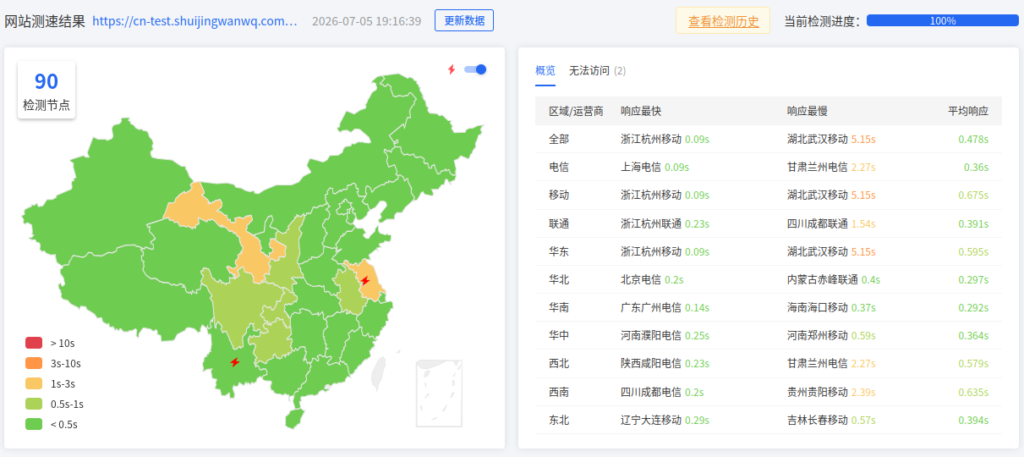Select the 电信 row label

pos(559,167)
